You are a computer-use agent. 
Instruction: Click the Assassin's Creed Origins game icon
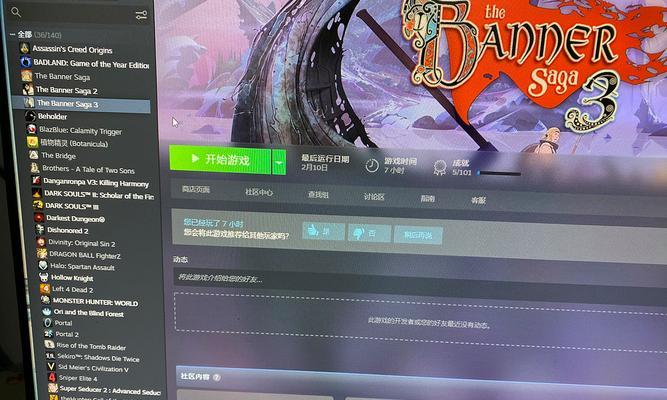click(x=25, y=48)
